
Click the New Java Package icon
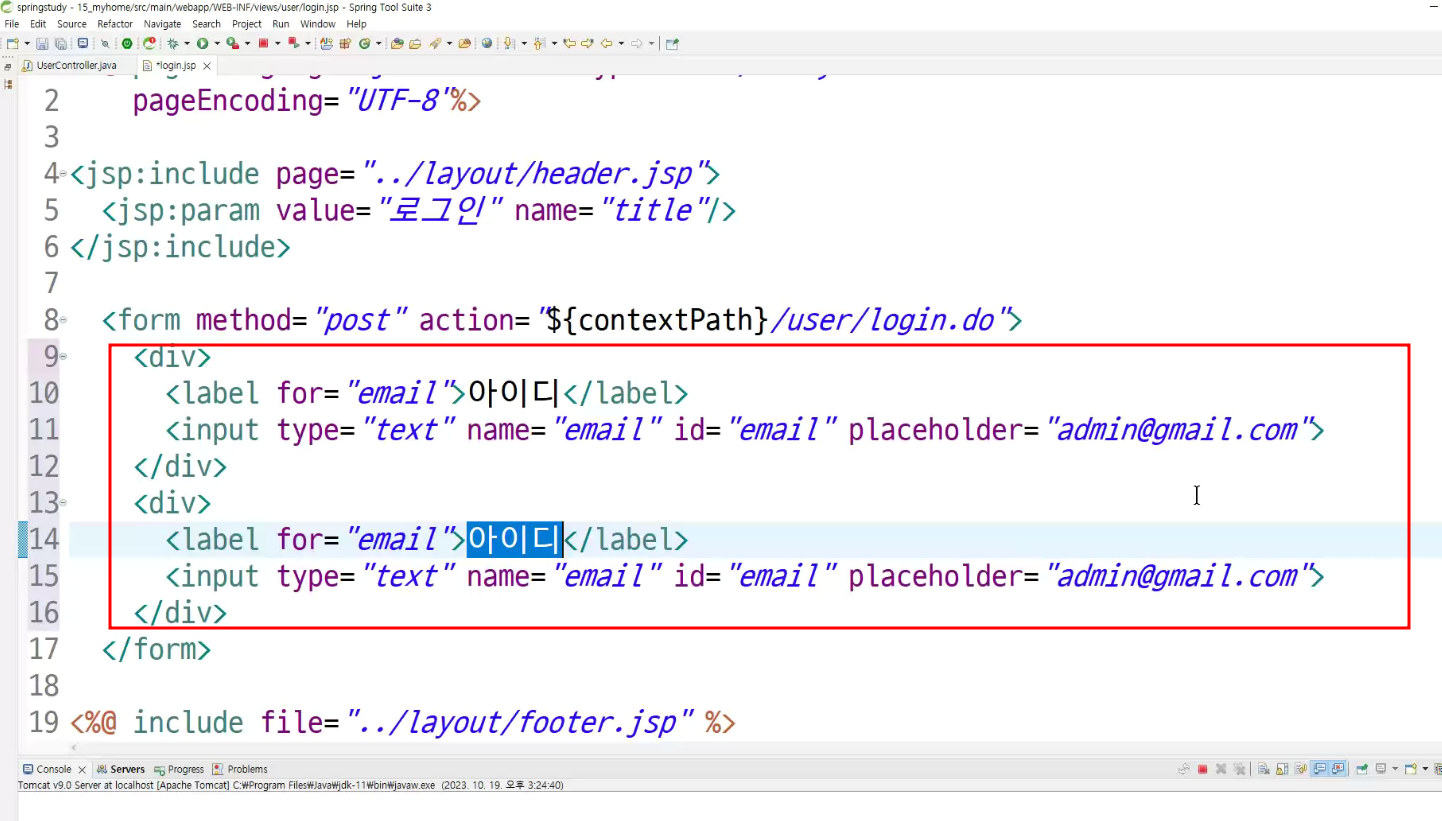point(345,44)
